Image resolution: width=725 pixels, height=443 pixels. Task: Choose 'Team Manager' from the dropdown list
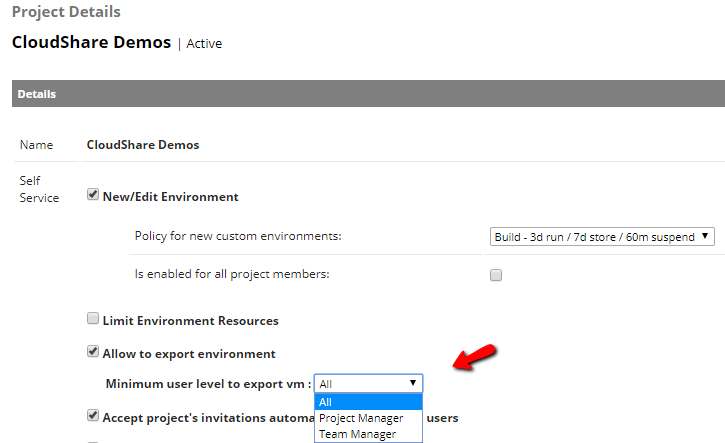coord(369,434)
